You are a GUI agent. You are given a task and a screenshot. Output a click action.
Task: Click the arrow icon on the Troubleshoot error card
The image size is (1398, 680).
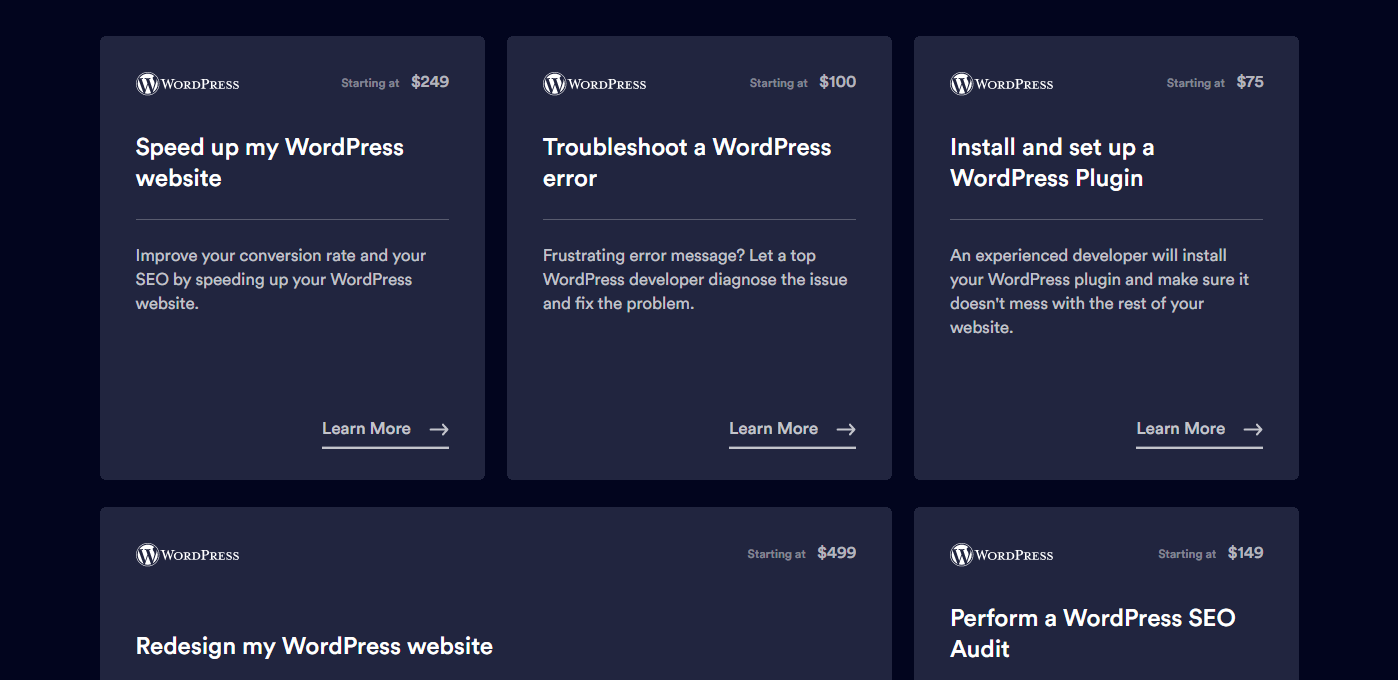[x=846, y=429]
